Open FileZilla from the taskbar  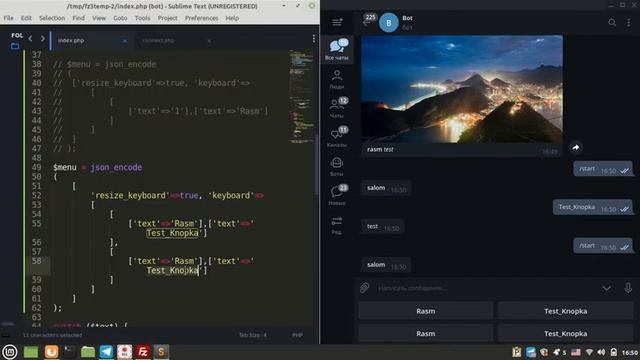click(143, 351)
